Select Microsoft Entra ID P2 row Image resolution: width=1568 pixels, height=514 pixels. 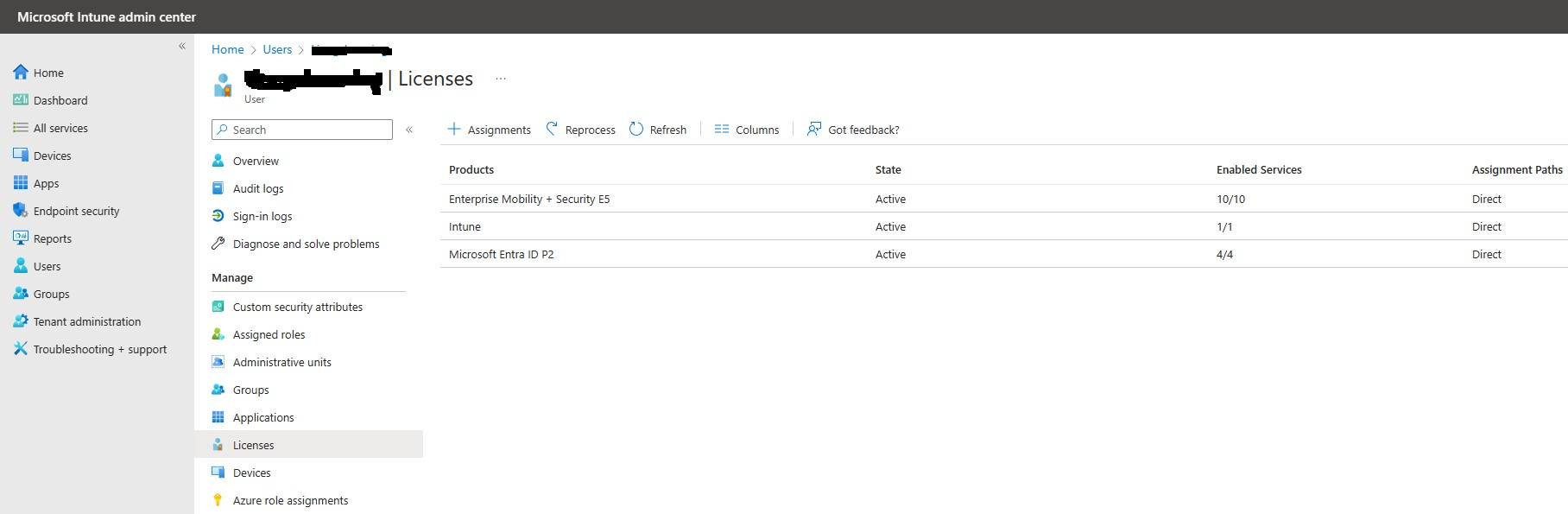[1004, 254]
